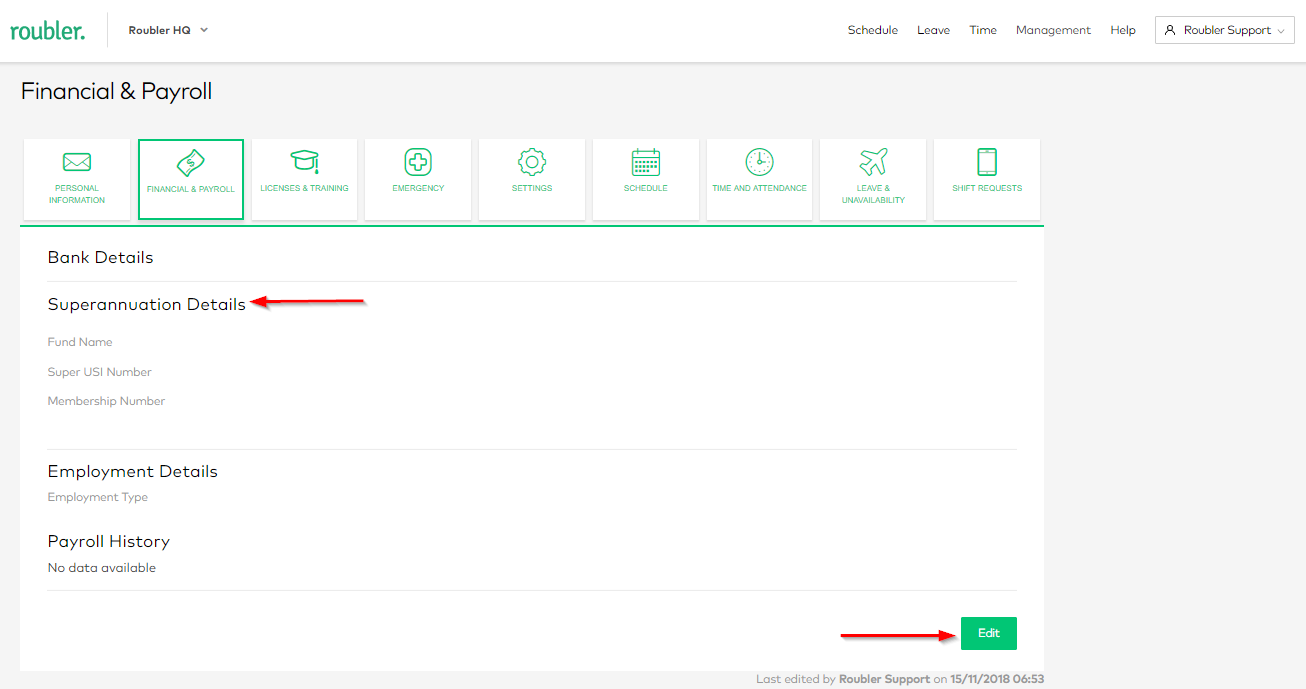The image size is (1306, 689).
Task: Open the Time menu
Action: 983,30
